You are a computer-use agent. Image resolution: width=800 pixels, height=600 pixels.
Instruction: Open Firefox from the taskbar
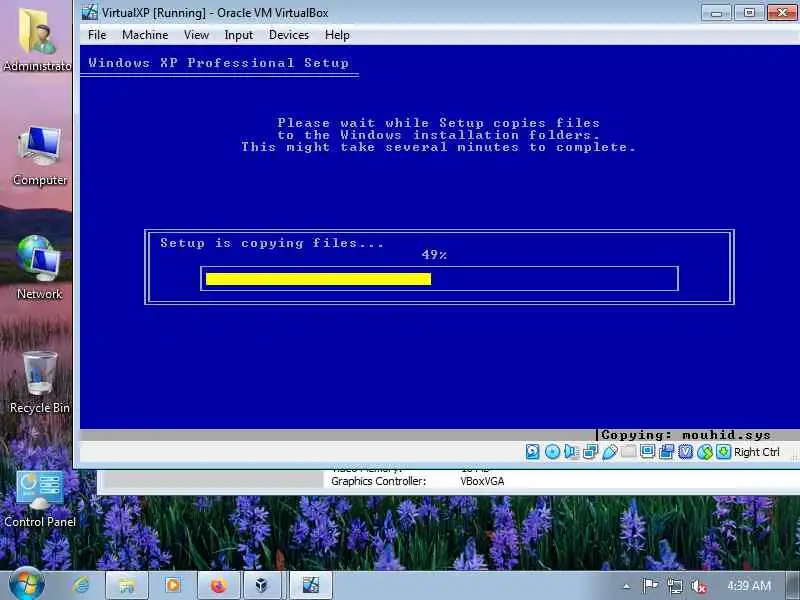[x=218, y=585]
